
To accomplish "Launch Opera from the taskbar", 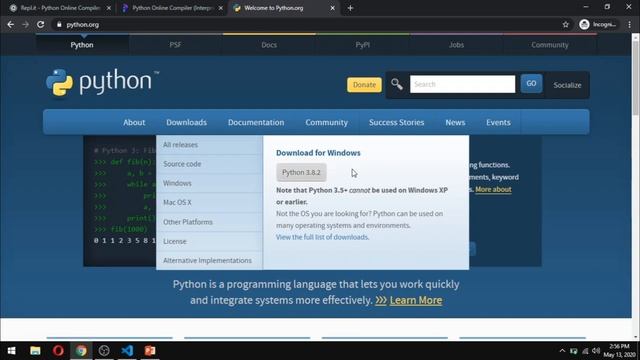I will click(58, 351).
